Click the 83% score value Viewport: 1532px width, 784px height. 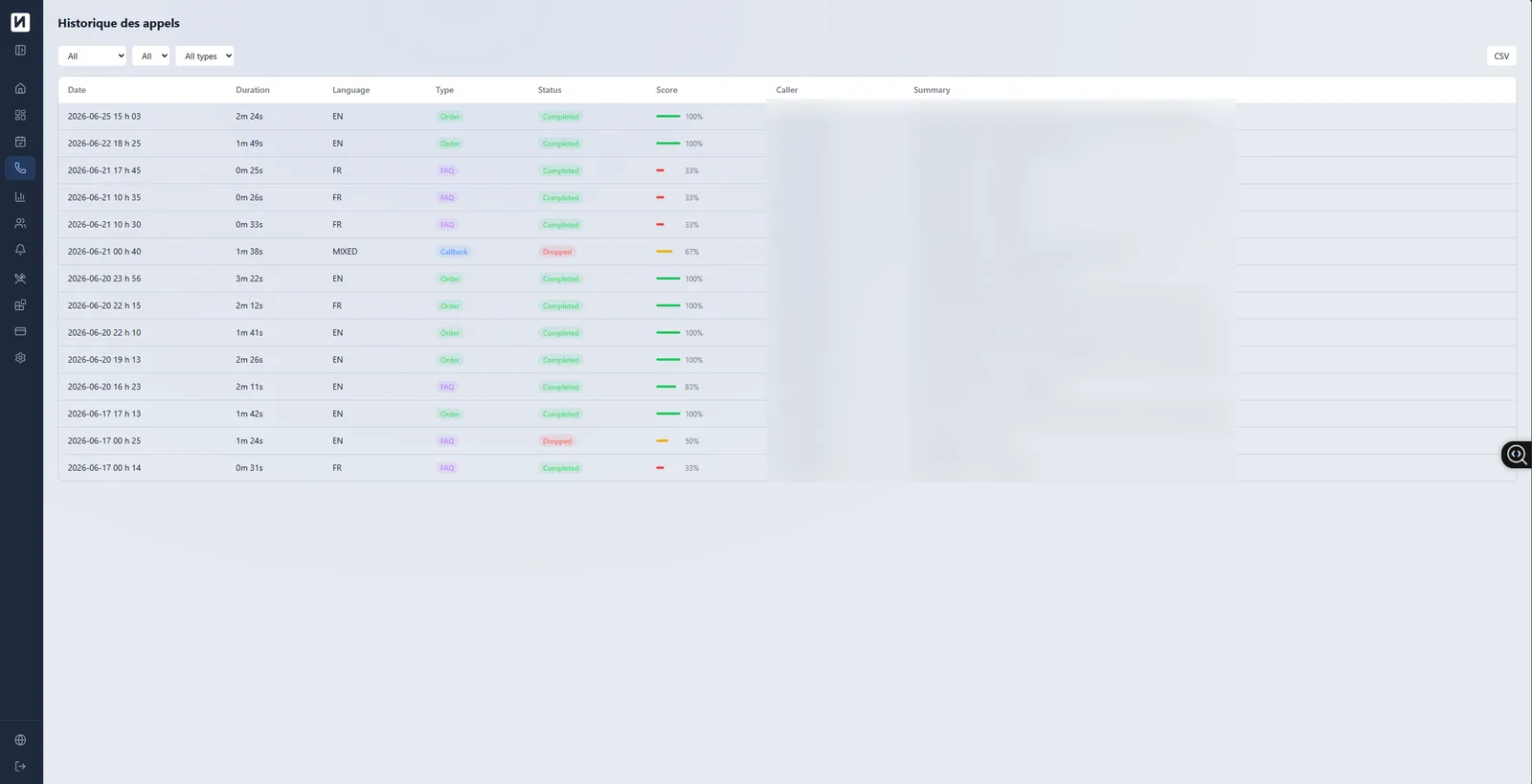click(692, 387)
